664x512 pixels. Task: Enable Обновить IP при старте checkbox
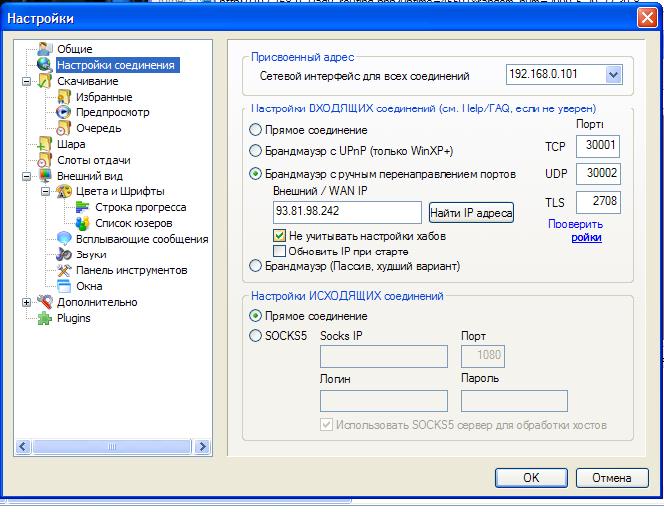click(280, 251)
